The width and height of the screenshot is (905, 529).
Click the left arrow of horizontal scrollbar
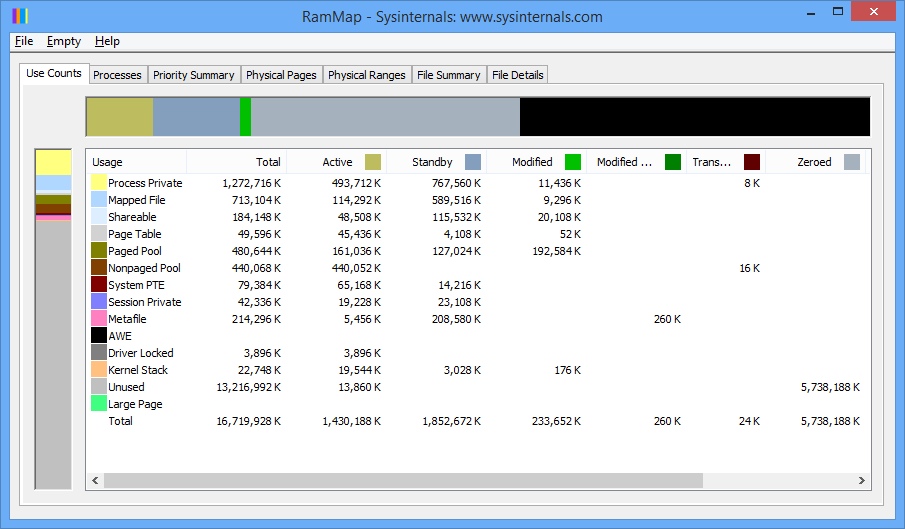pyautogui.click(x=95, y=481)
